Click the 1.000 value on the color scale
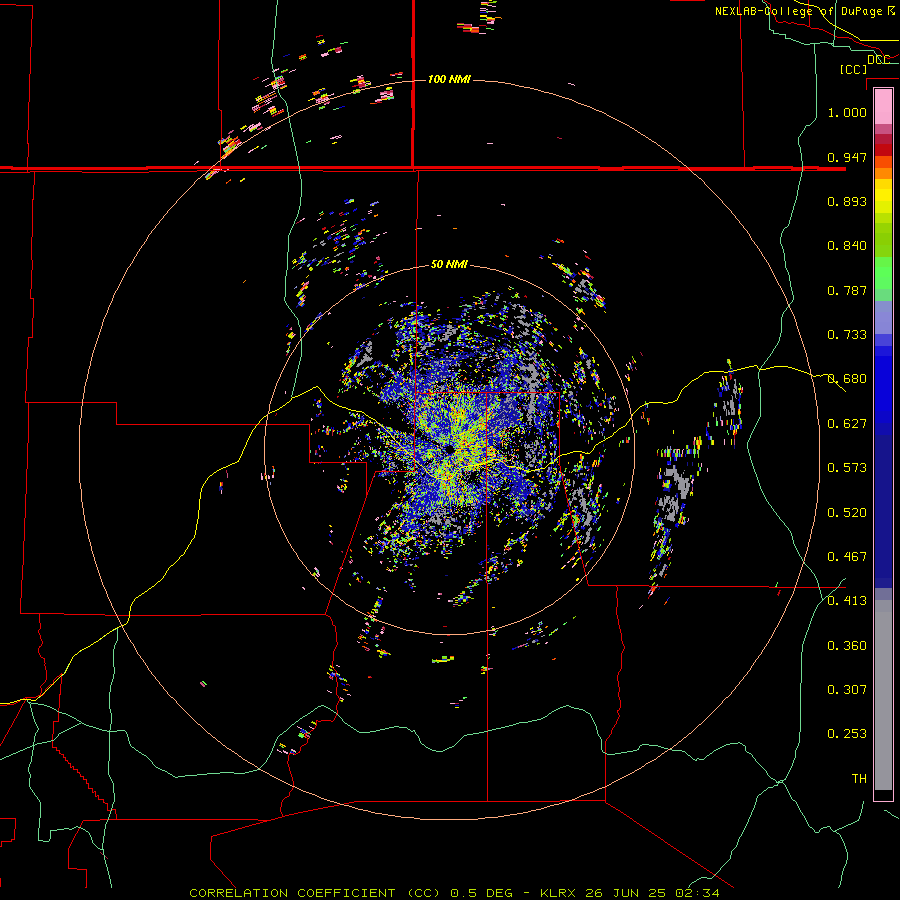 847,112
